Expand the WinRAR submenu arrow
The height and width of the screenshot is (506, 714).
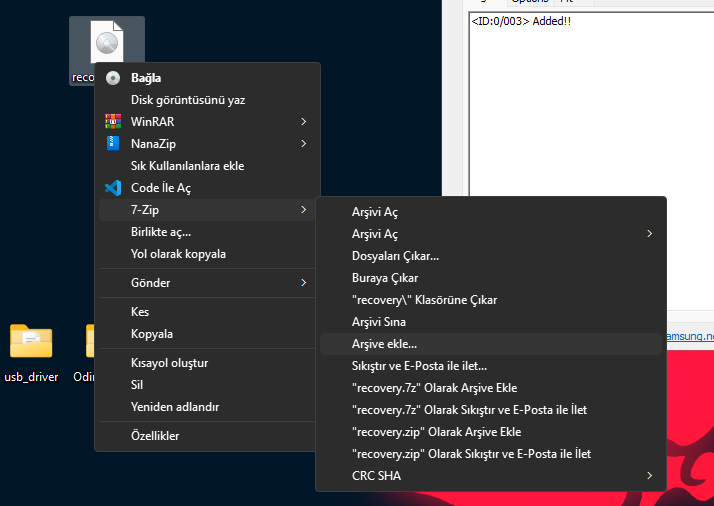pos(303,122)
